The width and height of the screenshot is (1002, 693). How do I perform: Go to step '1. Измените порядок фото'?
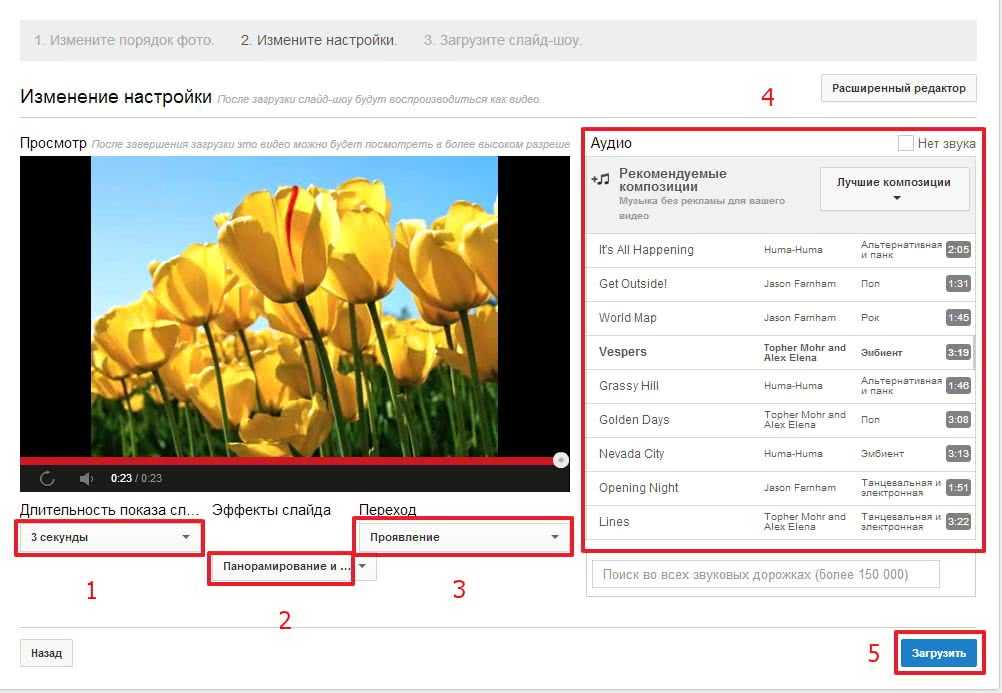point(124,41)
